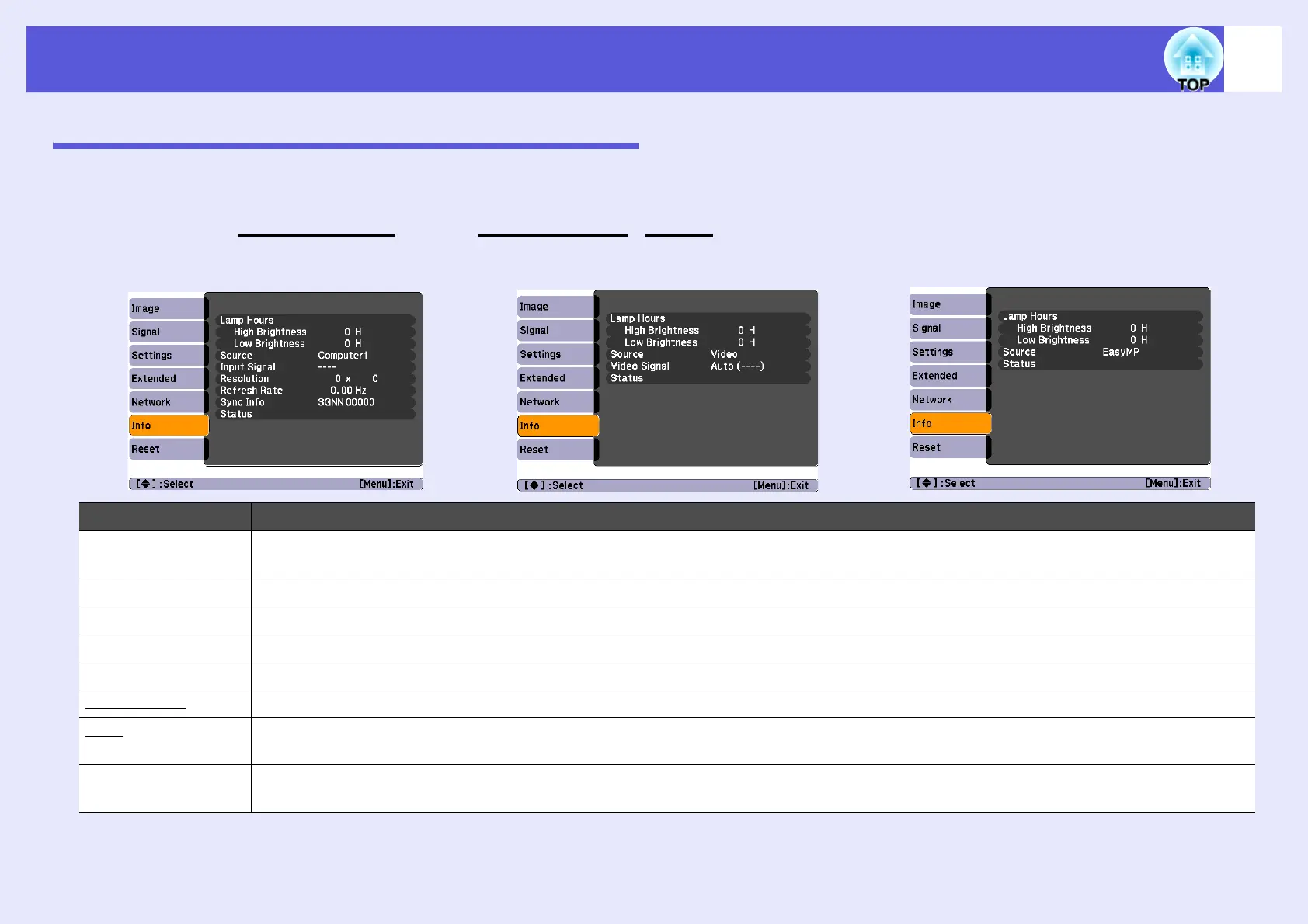
Task: Click 'Lamp Hours' in EasyMP source menu
Action: tap(1030, 316)
